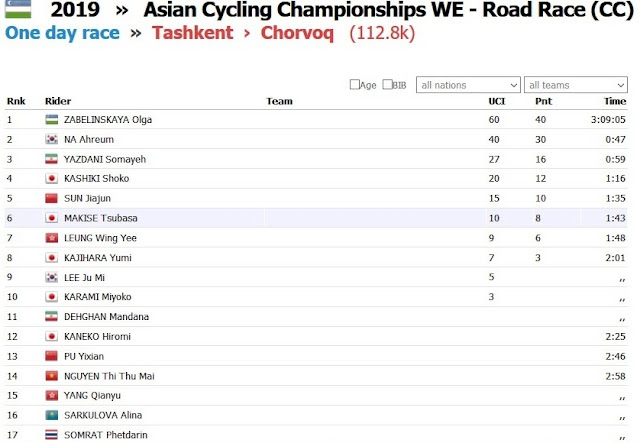Open the One day race link
The image size is (640, 443).
tap(62, 34)
